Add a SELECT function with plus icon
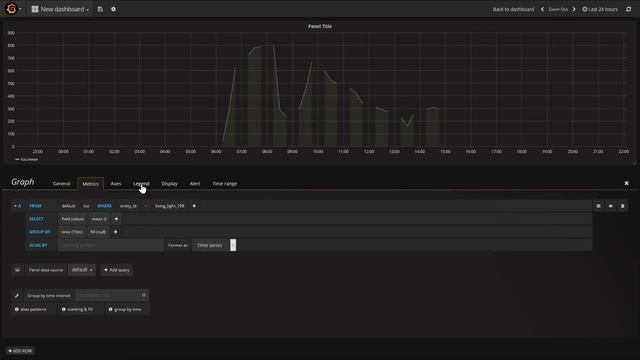This screenshot has width=640, height=360. point(116,219)
